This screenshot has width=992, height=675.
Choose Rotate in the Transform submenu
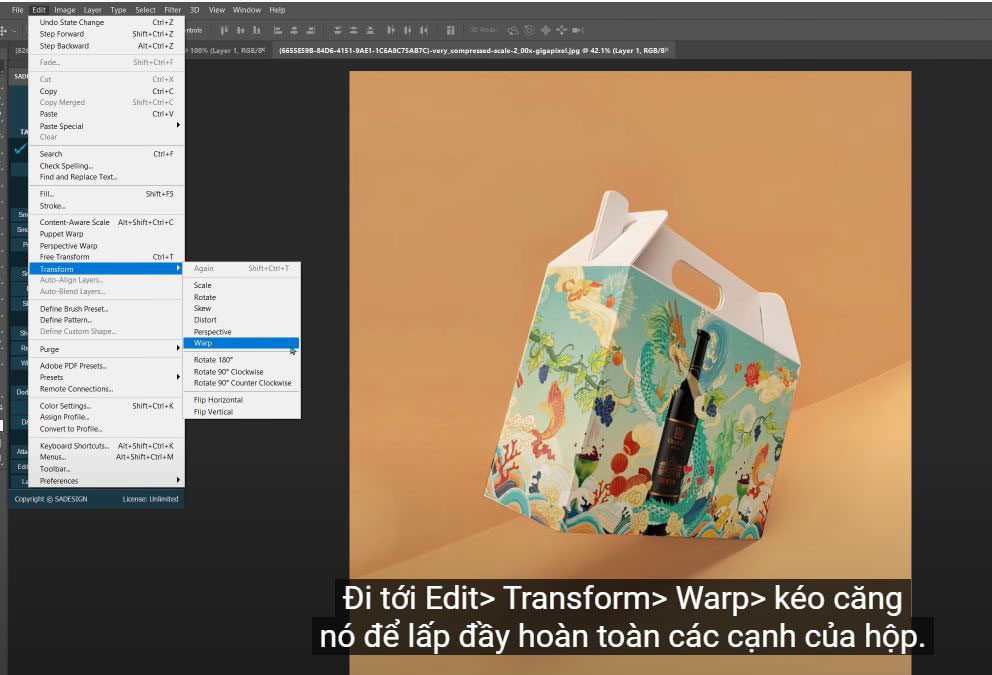pos(241,297)
